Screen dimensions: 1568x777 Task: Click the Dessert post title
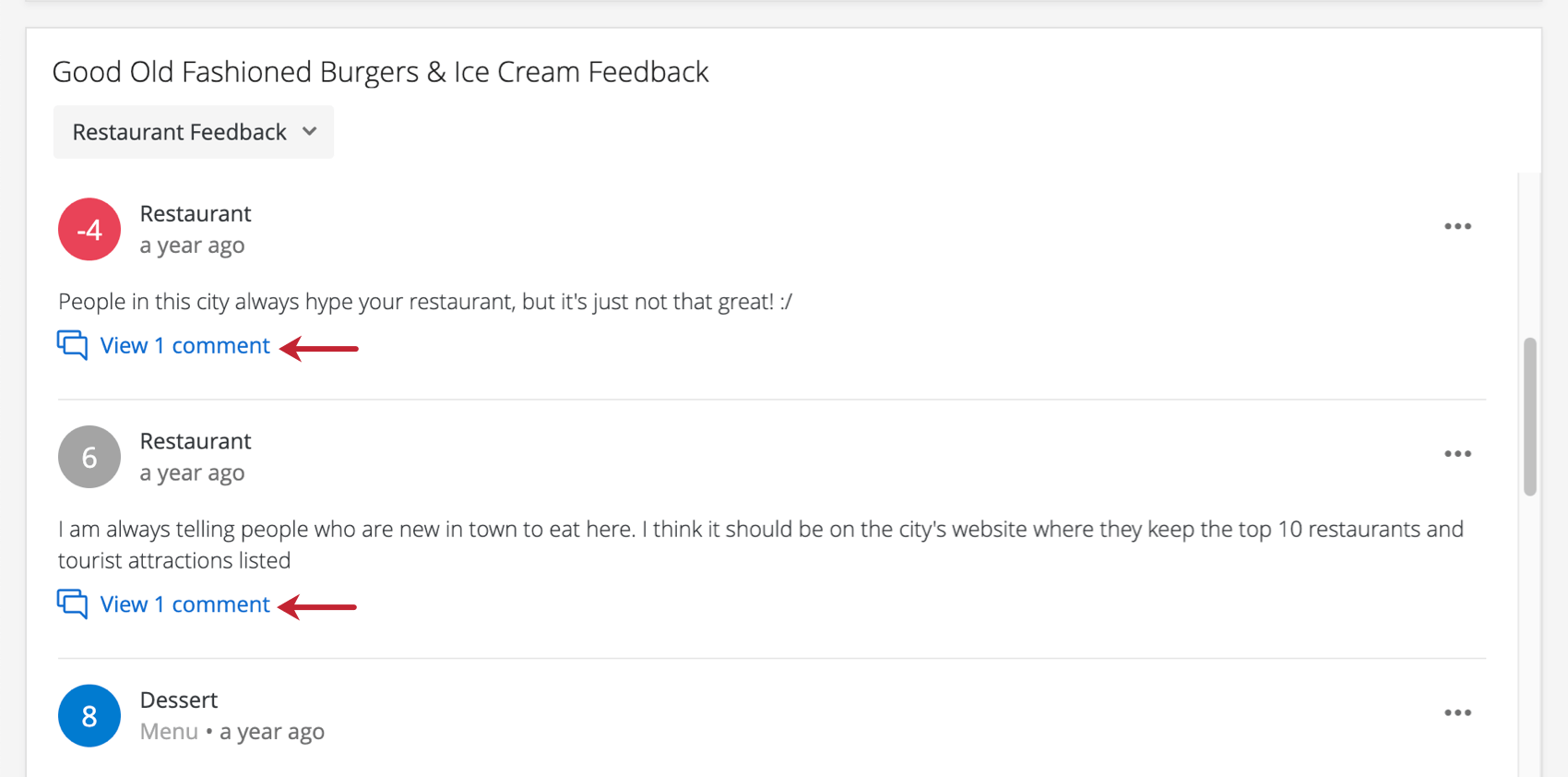[x=179, y=699]
